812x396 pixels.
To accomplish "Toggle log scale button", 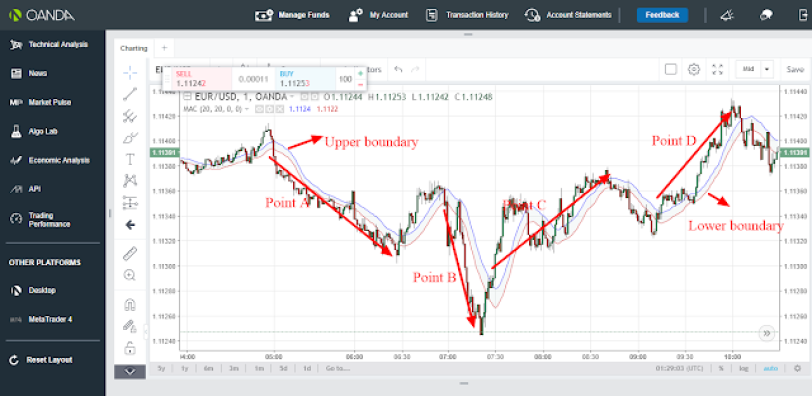I will 744,368.
